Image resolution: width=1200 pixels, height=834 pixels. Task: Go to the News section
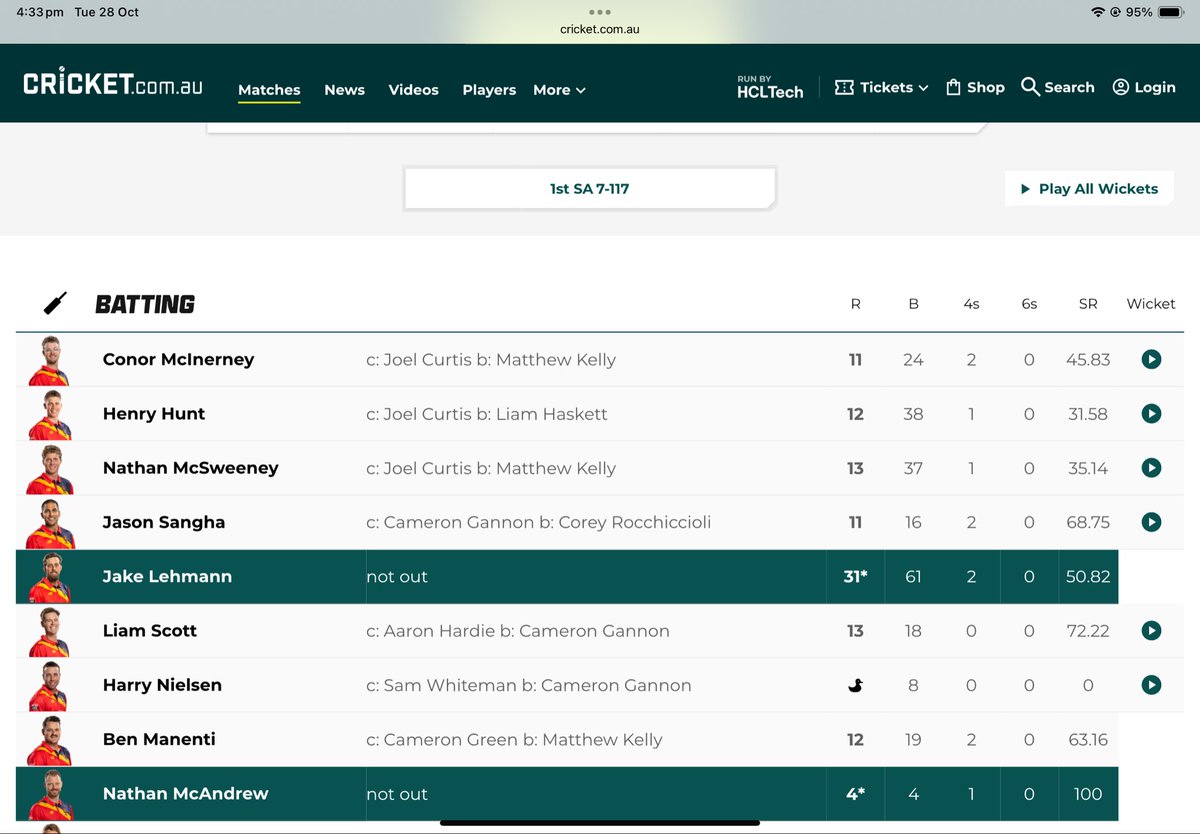point(344,90)
